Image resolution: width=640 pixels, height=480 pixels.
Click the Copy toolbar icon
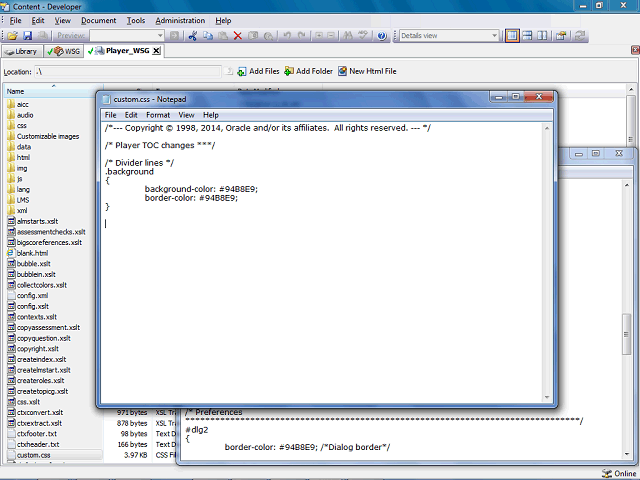208,36
